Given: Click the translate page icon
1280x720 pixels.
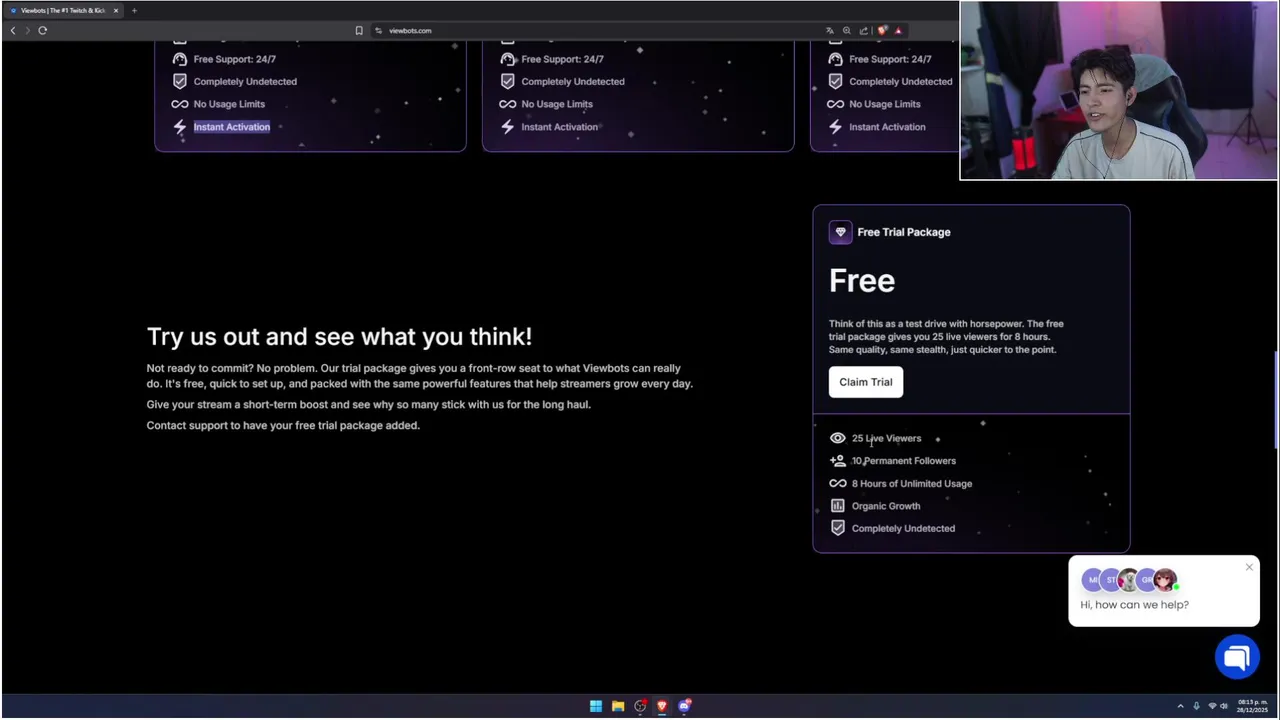Looking at the screenshot, I should 830,31.
